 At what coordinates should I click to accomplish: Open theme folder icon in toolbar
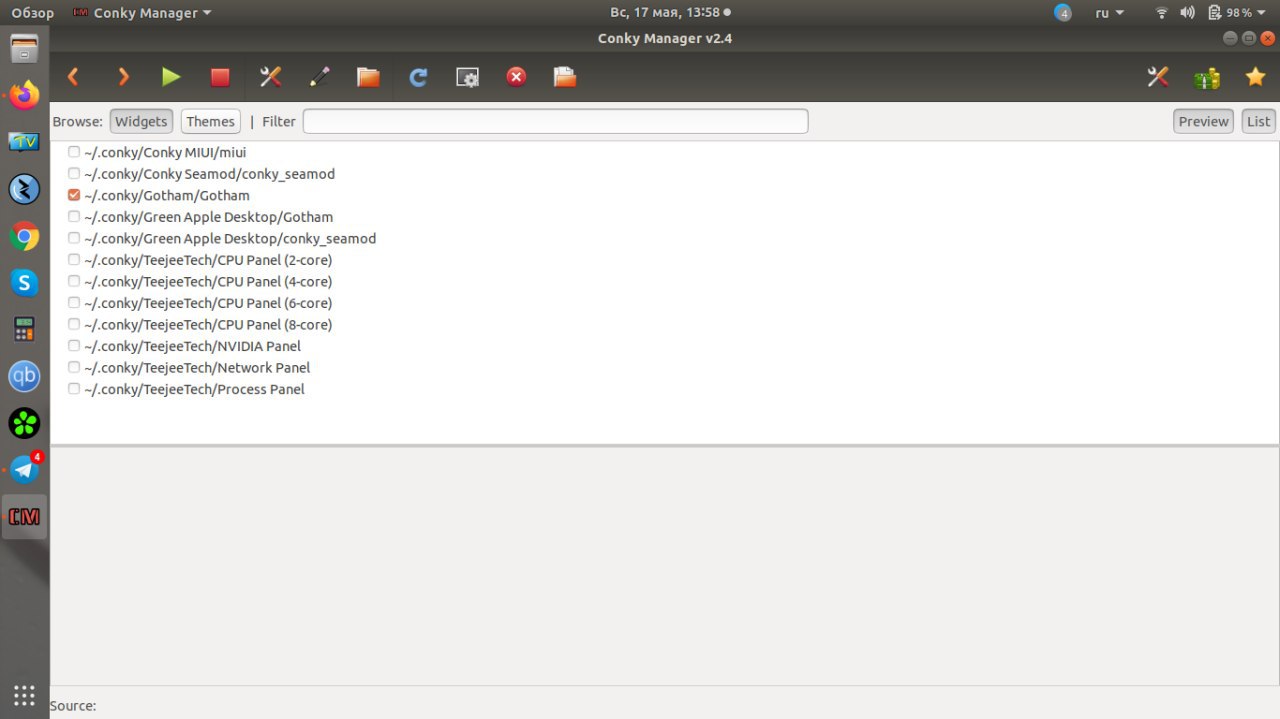click(368, 77)
